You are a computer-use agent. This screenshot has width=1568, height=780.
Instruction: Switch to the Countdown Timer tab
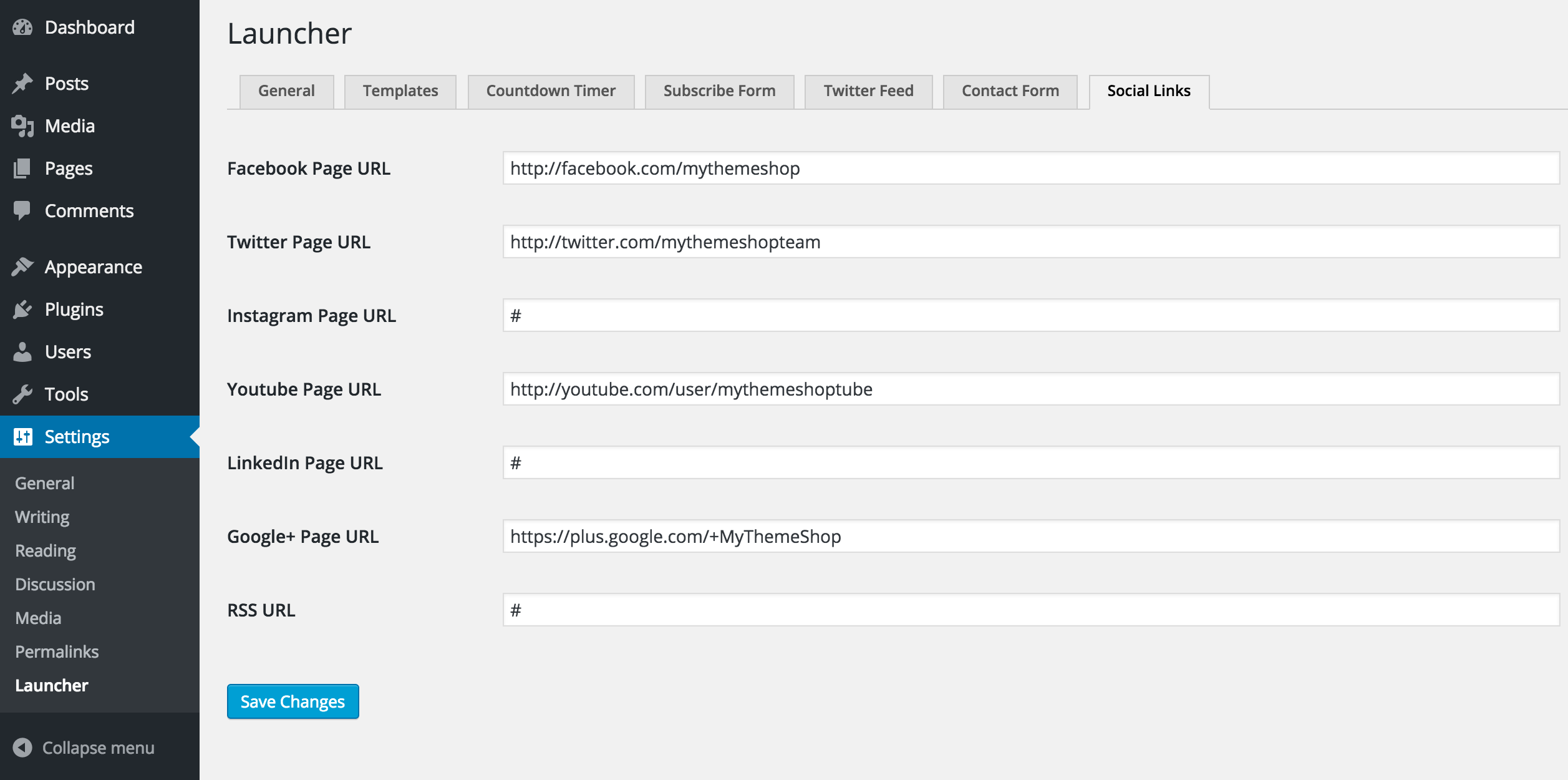pyautogui.click(x=551, y=91)
